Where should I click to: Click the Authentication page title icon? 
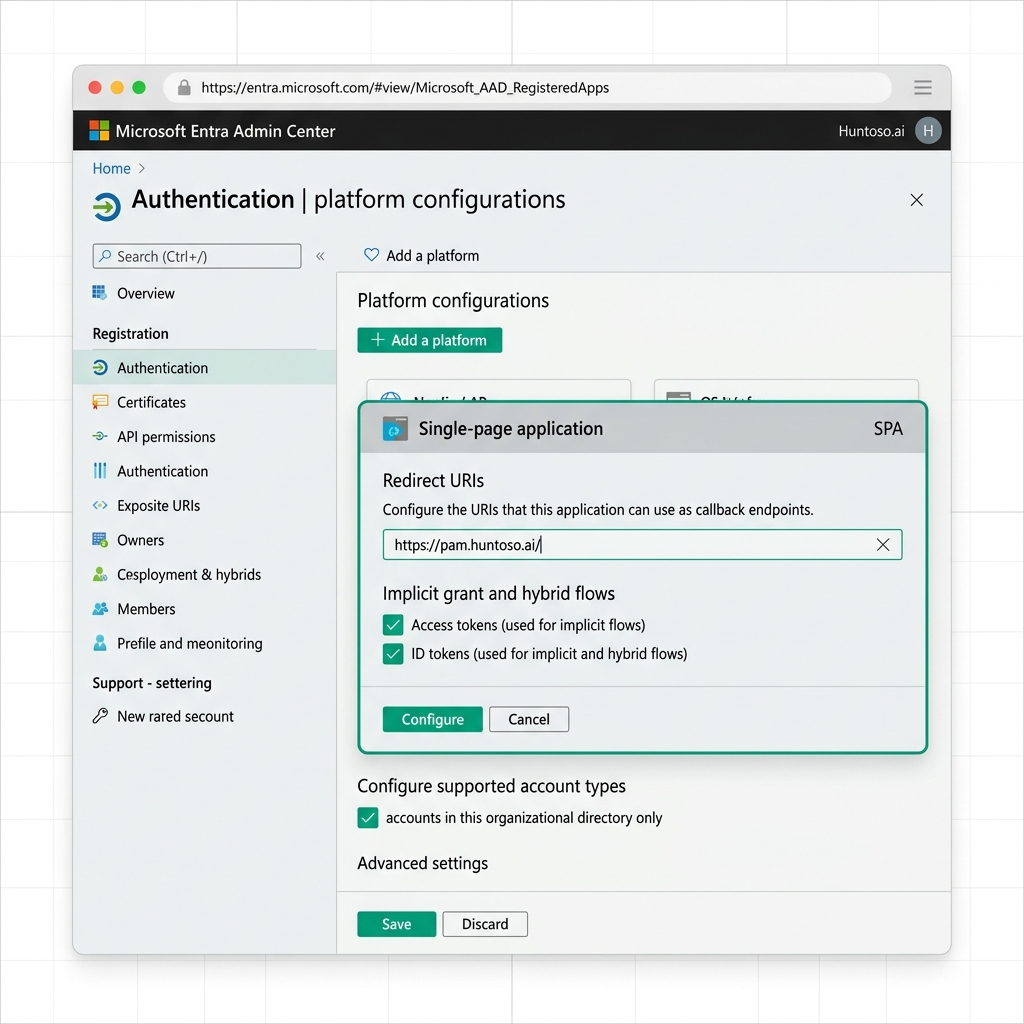point(106,207)
